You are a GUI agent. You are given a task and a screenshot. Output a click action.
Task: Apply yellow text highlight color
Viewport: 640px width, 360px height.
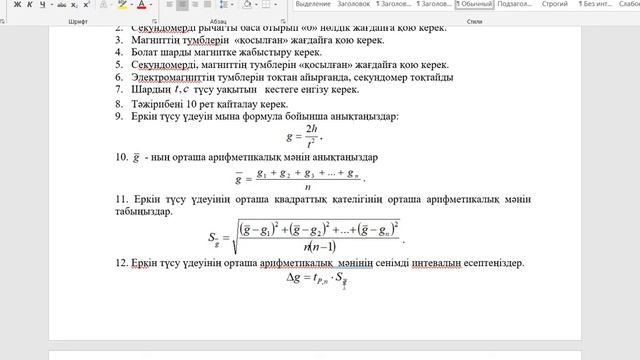(122, 5)
